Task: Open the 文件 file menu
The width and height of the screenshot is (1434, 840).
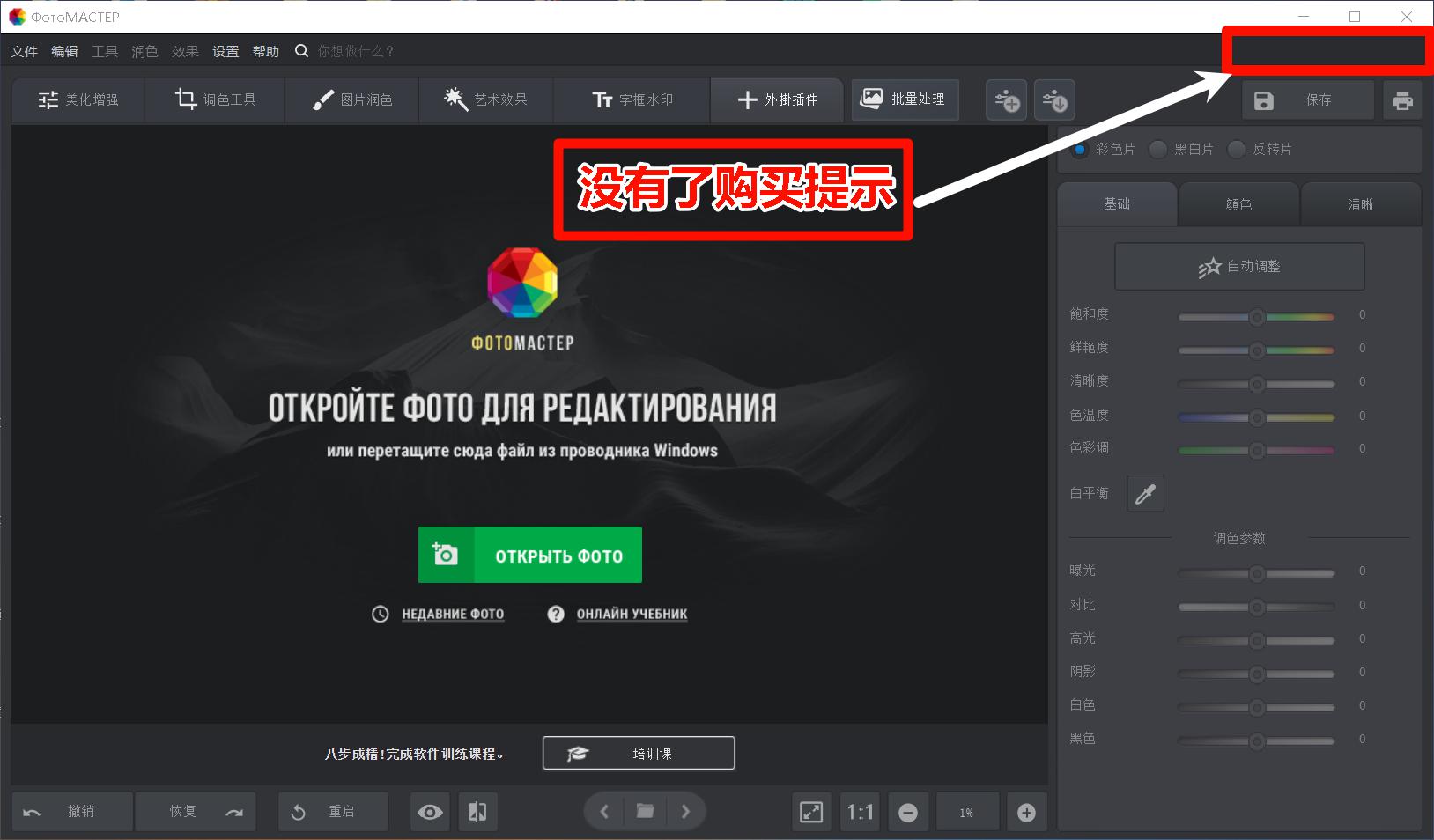Action: tap(24, 52)
